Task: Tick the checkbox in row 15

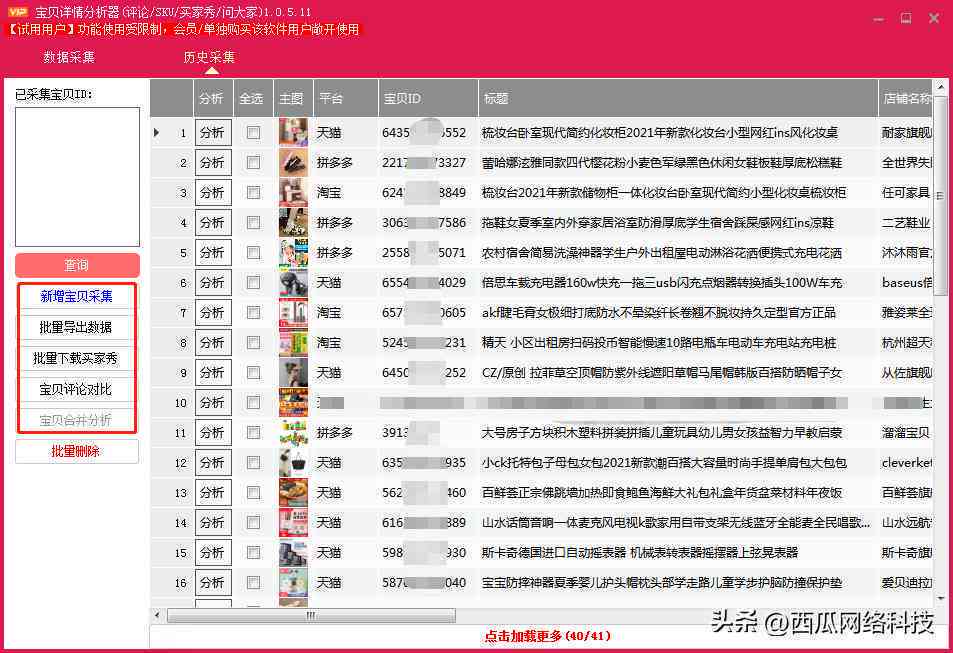Action: click(253, 553)
